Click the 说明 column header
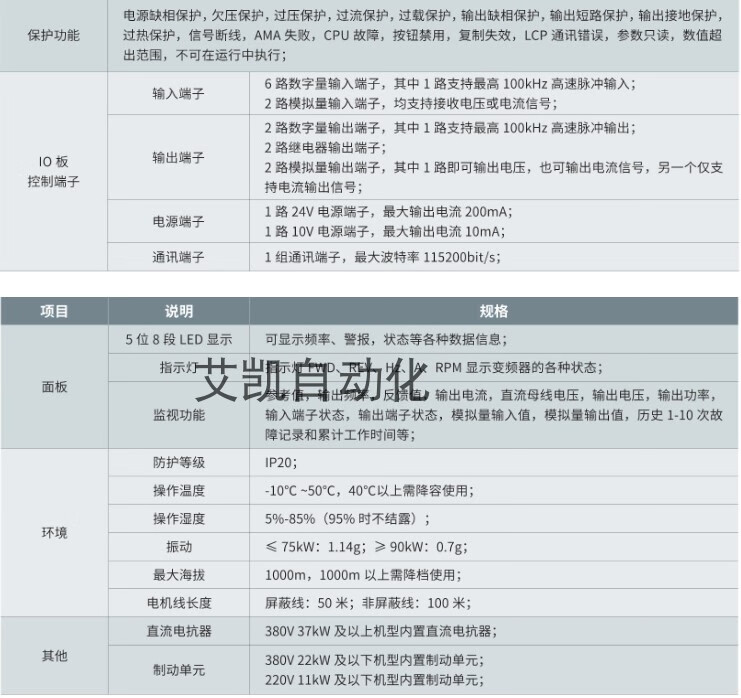 178,311
